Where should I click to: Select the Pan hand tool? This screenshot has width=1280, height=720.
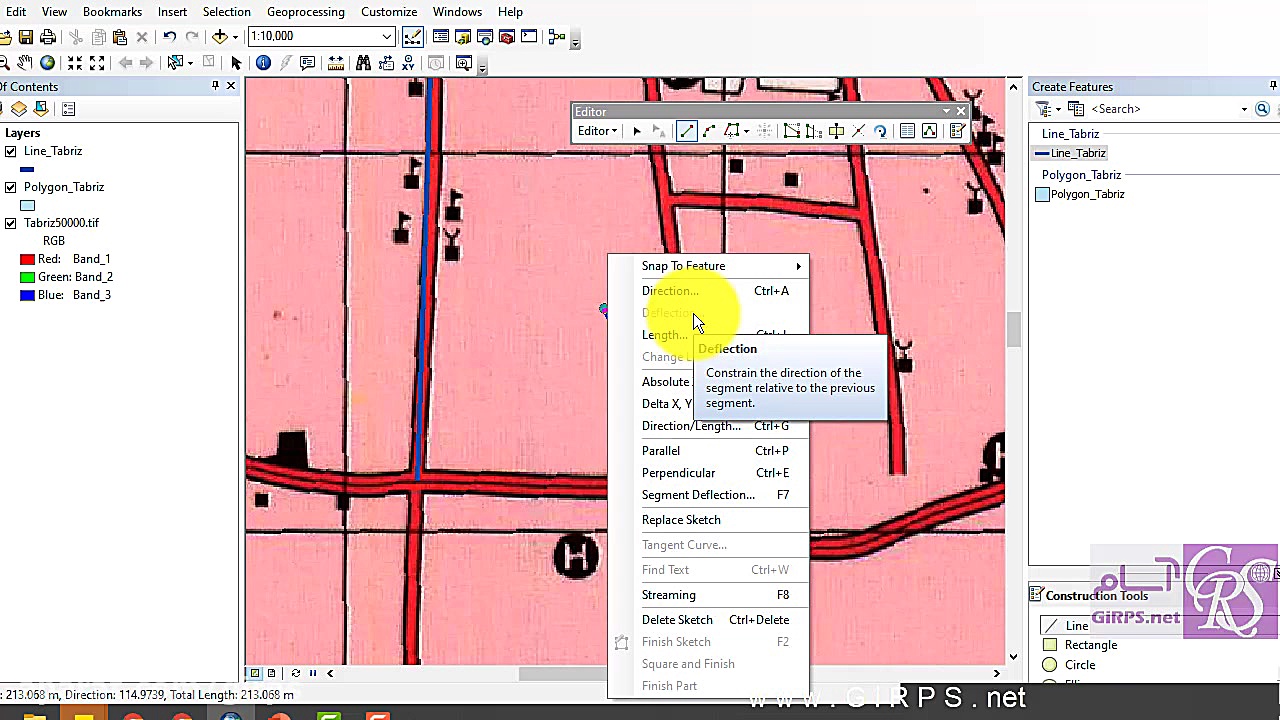point(25,63)
